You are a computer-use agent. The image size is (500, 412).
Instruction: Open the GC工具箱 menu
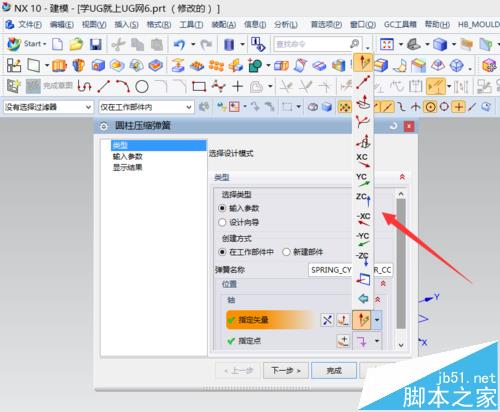coord(400,24)
